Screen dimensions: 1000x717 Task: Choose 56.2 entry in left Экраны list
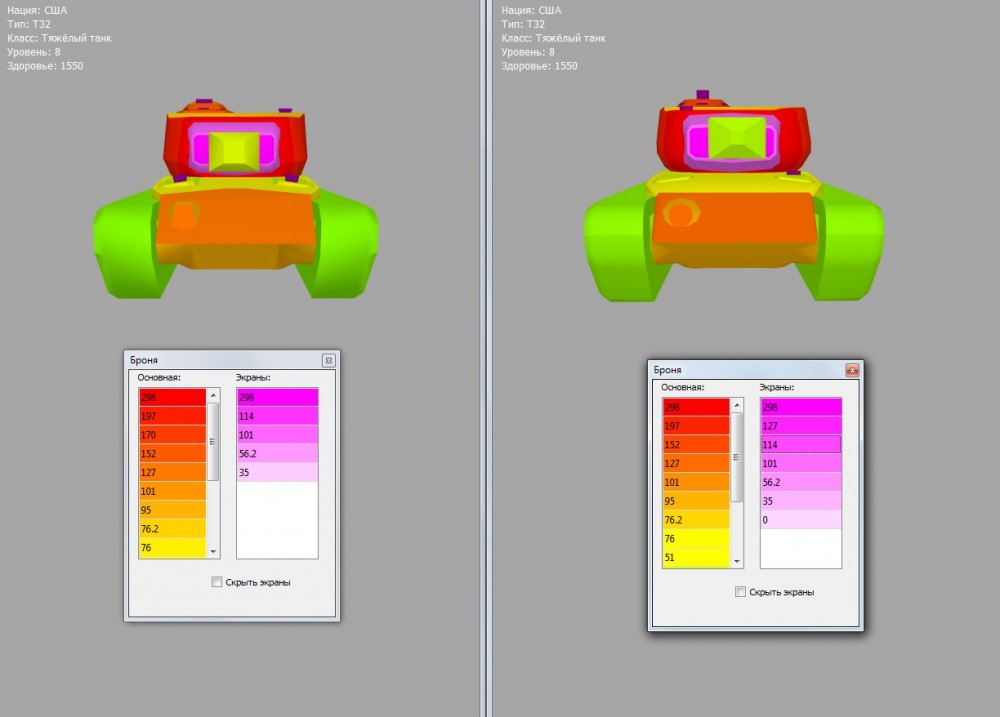pos(276,453)
